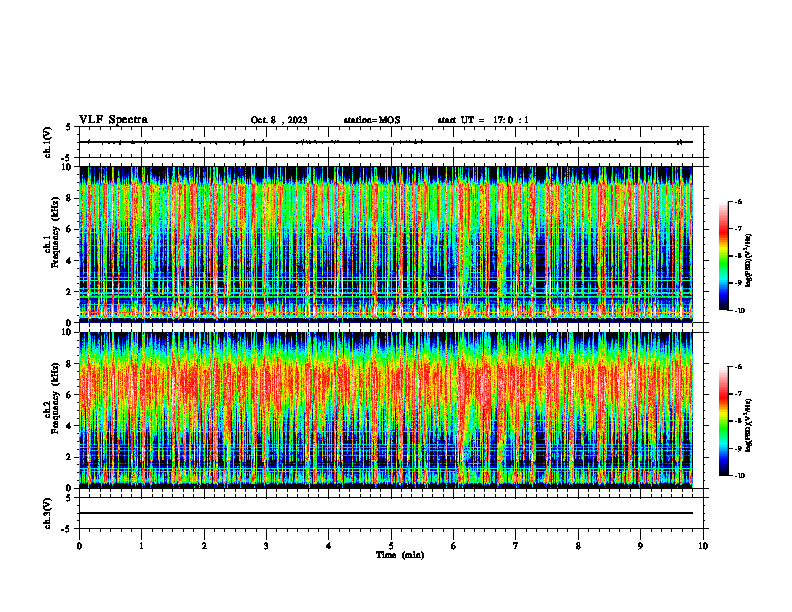Click time axis tick label "6"
Image resolution: width=792 pixels, height=612 pixels.
coord(454,546)
